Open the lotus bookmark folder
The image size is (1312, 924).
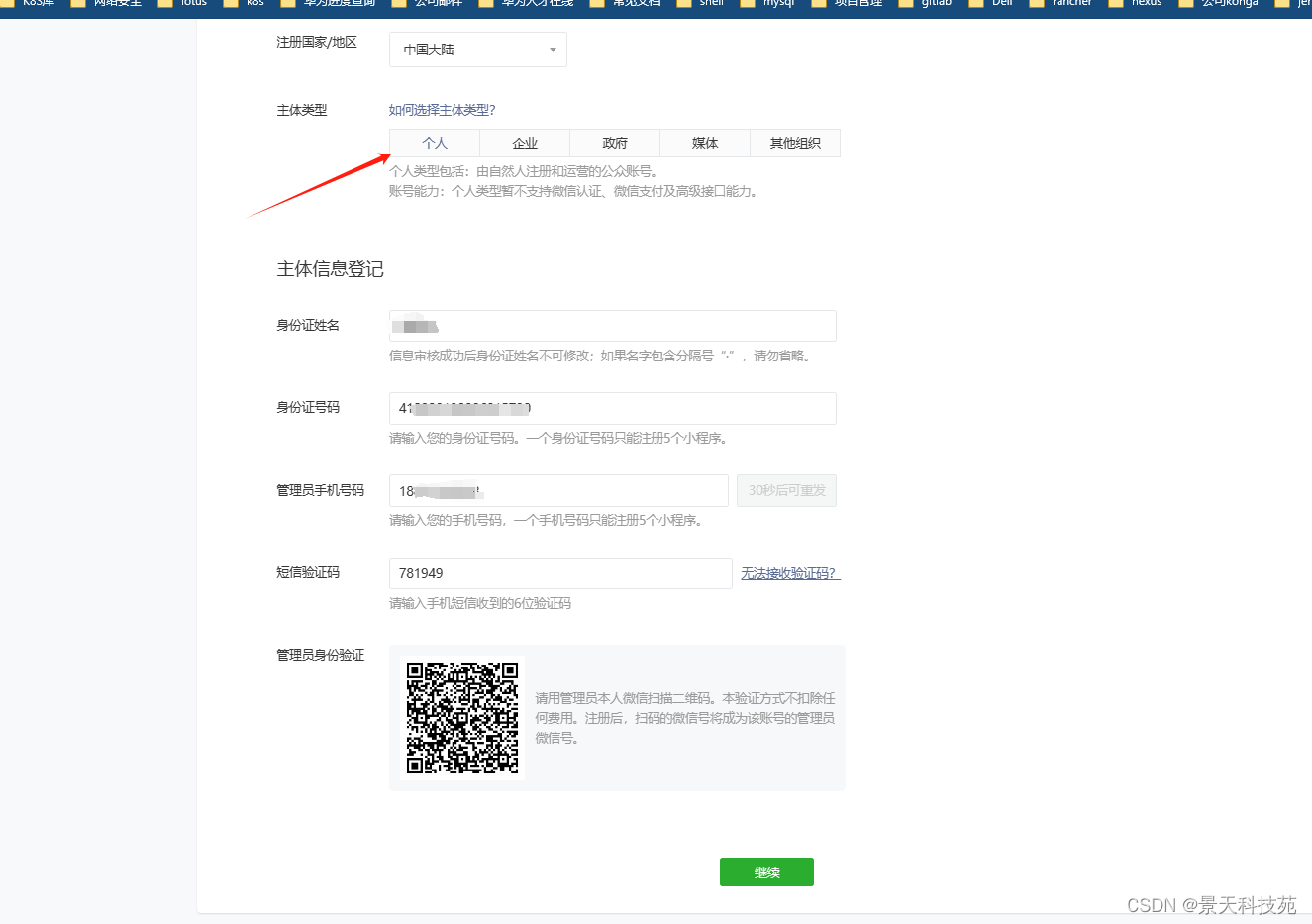tap(183, 4)
